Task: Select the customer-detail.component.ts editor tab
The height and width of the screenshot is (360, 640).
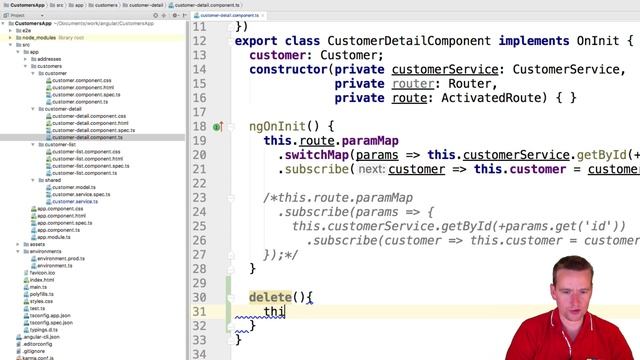Action: [229, 16]
